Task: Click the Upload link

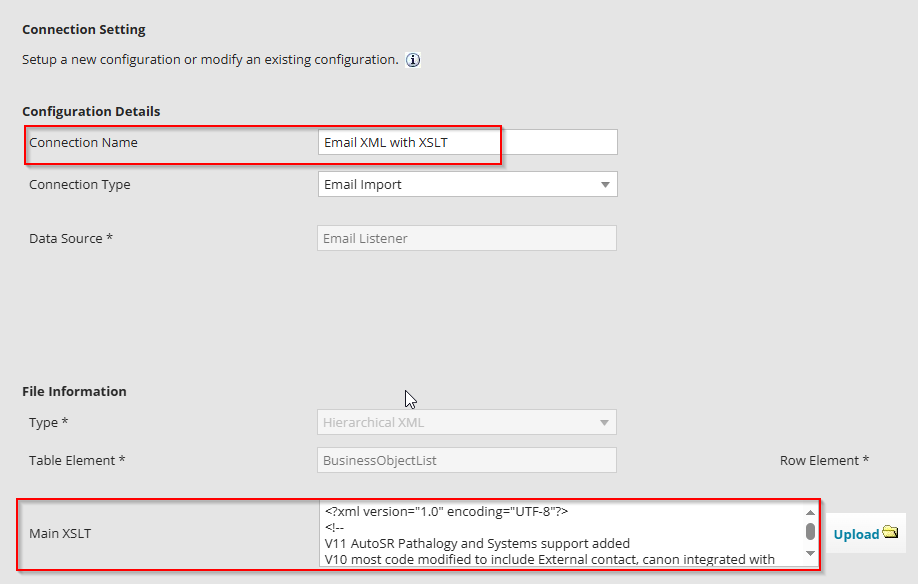Action: tap(856, 534)
